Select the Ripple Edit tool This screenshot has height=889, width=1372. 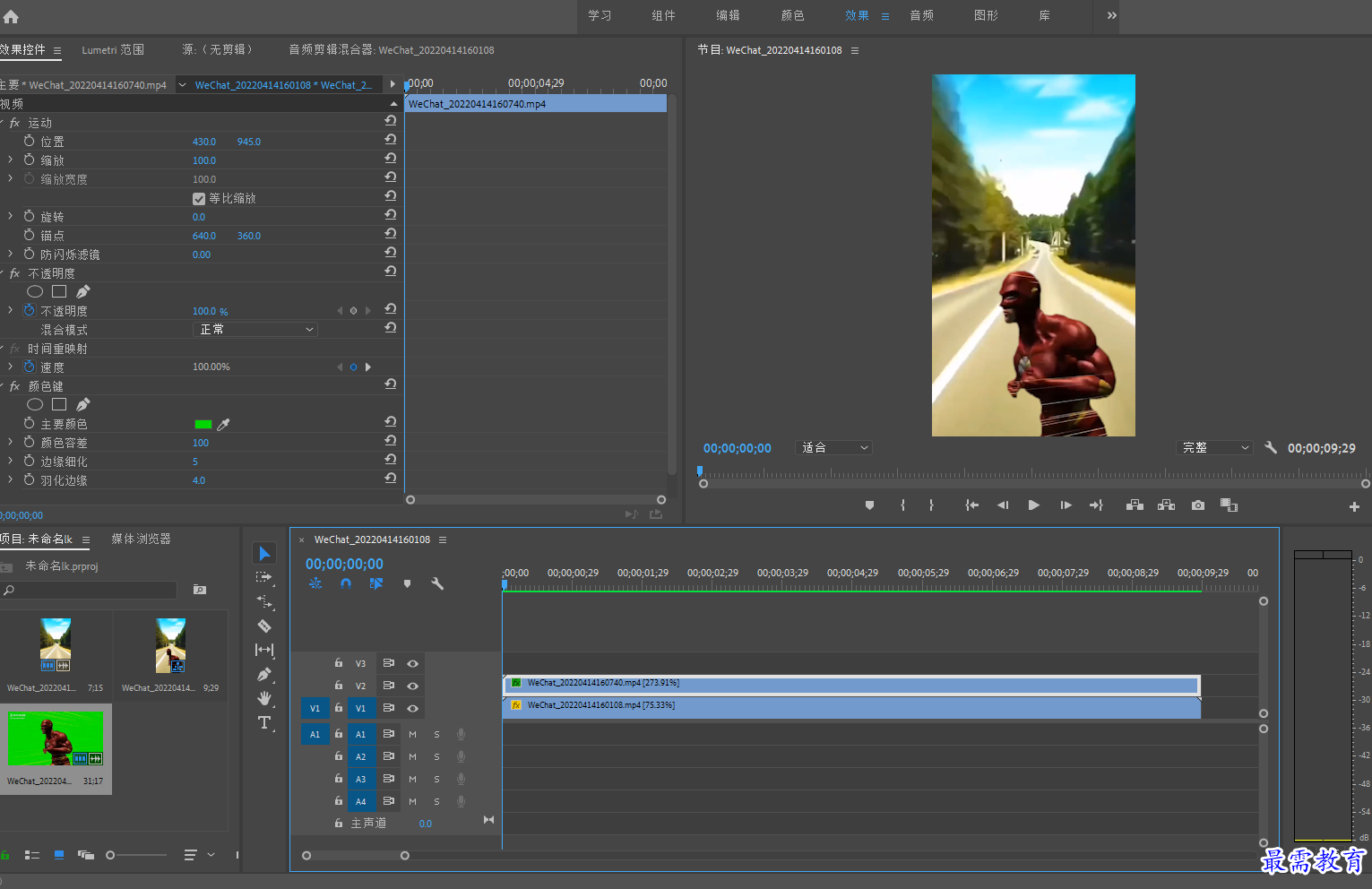coord(264,601)
